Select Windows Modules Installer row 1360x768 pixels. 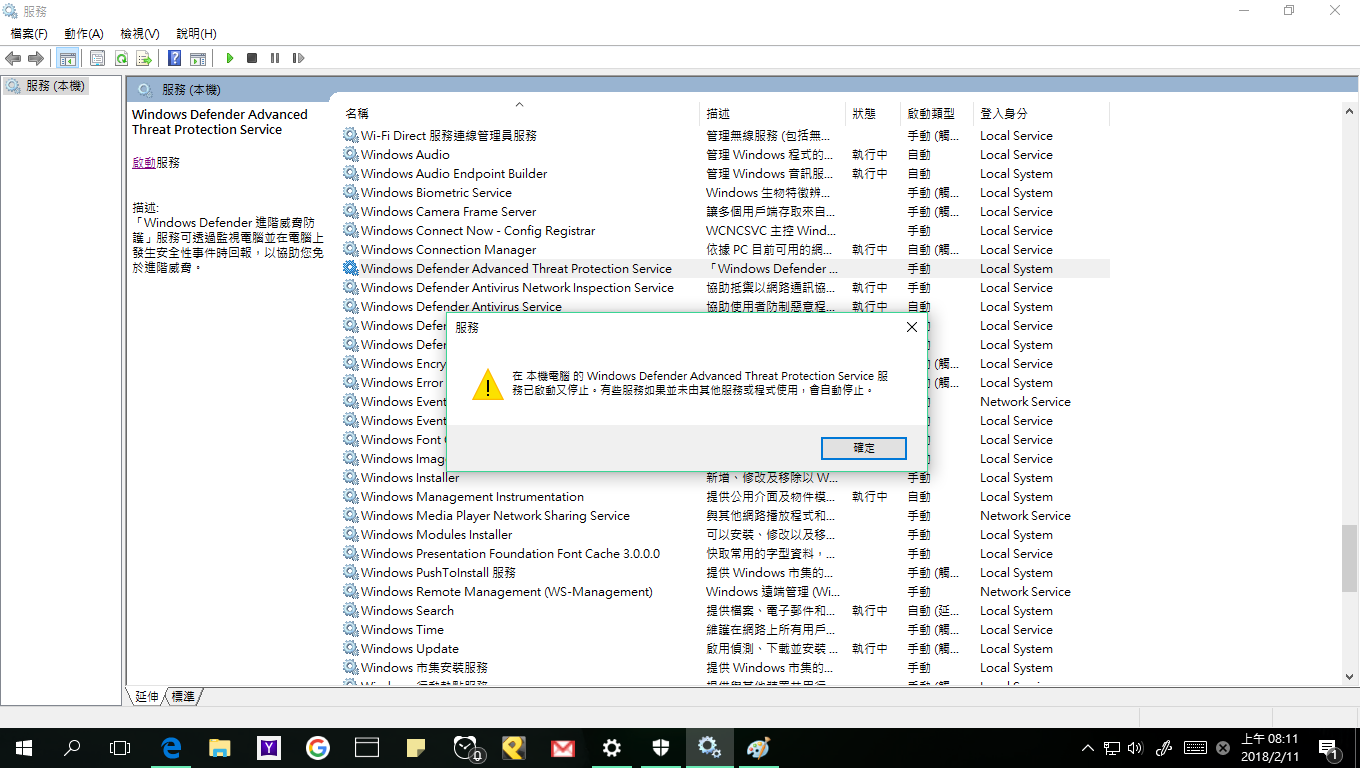[725, 535]
